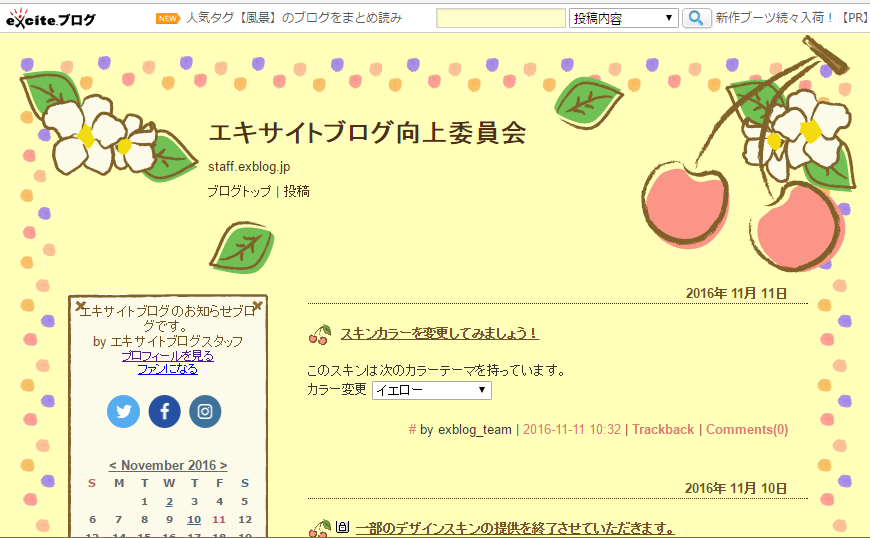870x538 pixels.
Task: Click the blog title エキサイトブログ向上委員会
Action: [367, 133]
